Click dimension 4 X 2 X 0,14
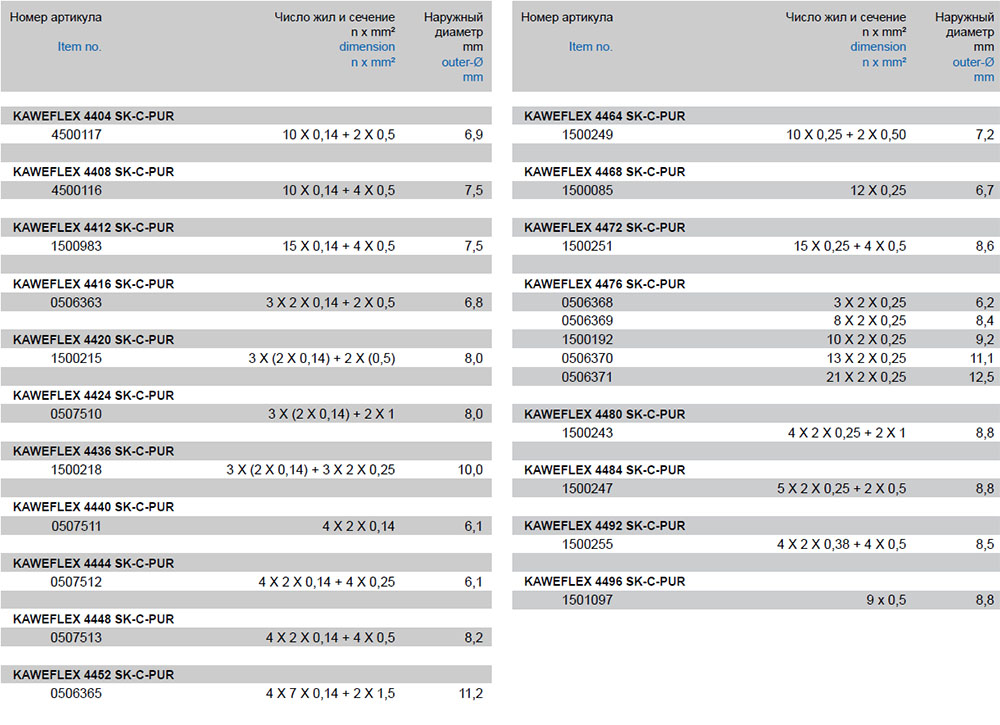This screenshot has height=725, width=1000. click(x=358, y=526)
